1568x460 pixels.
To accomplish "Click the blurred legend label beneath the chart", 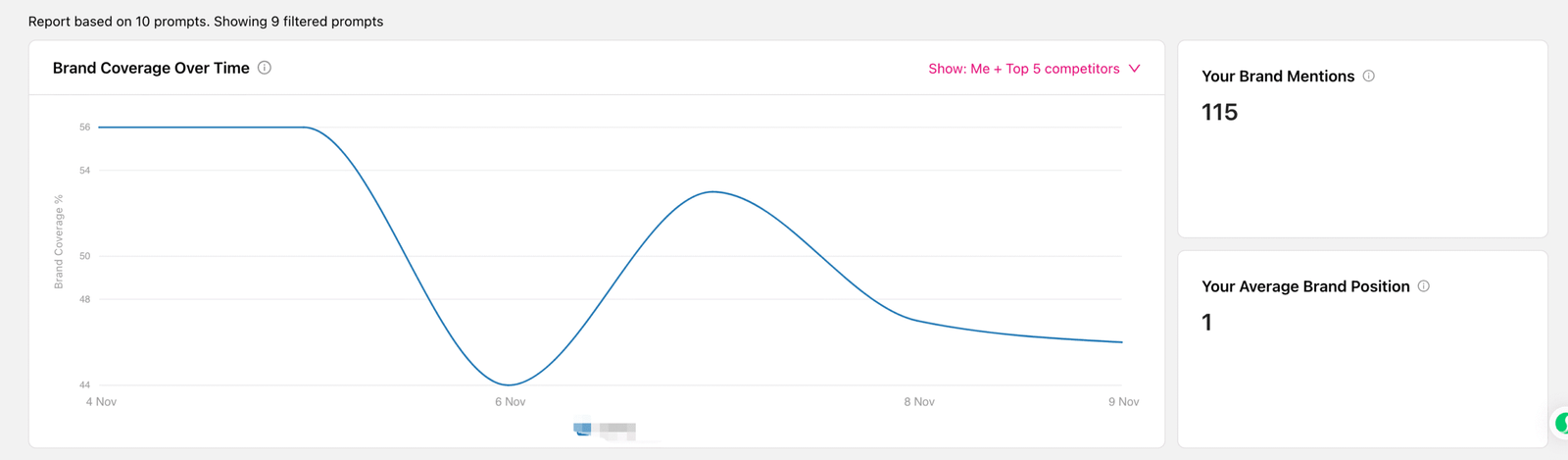I will [617, 430].
